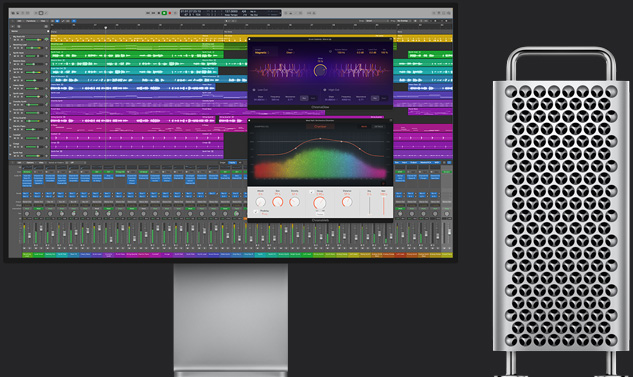
Task: Click the green Play button in transport
Action: (164, 13)
